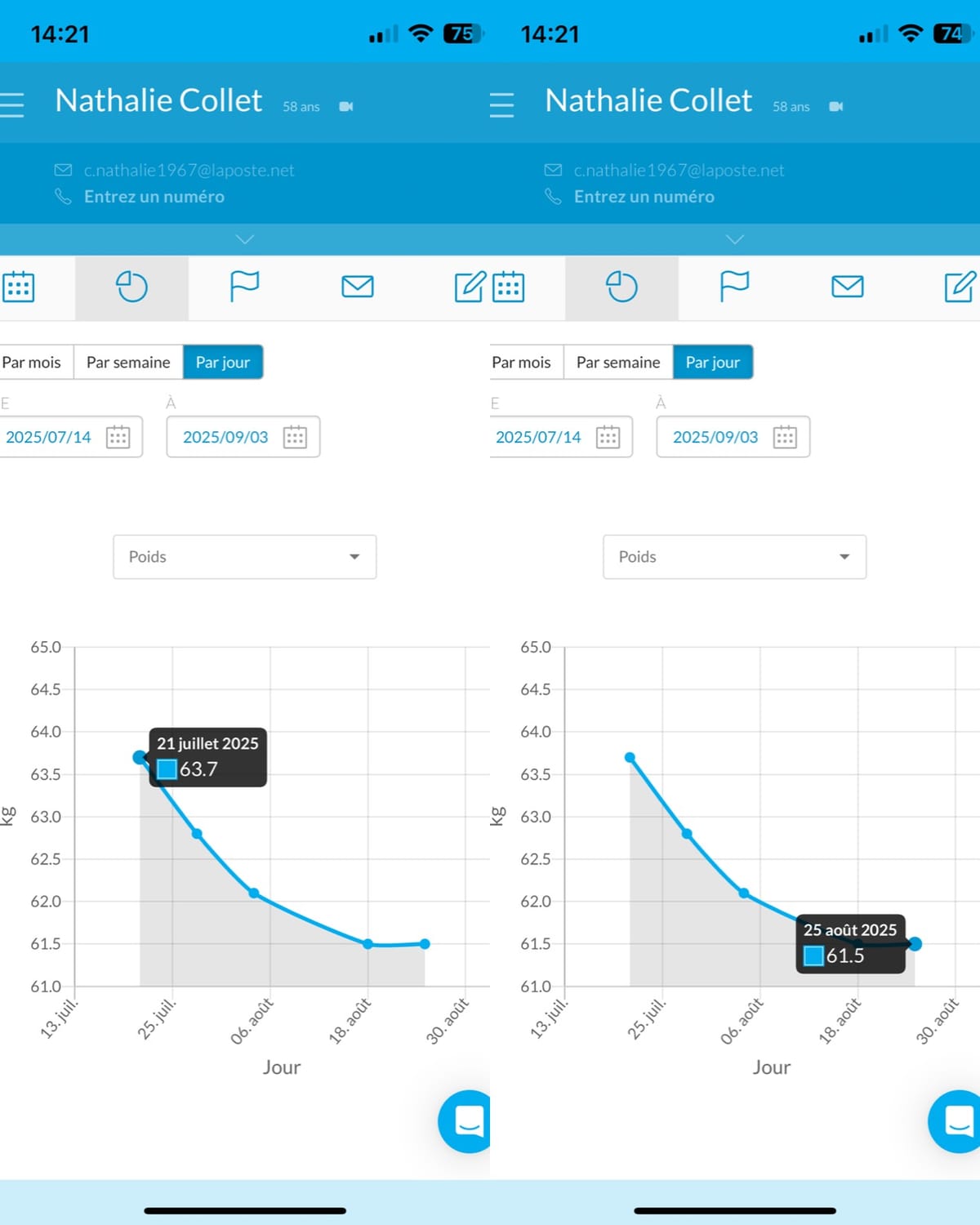Expand patient details chevron in left screen
Viewport: 980px width, 1225px height.
tap(245, 239)
